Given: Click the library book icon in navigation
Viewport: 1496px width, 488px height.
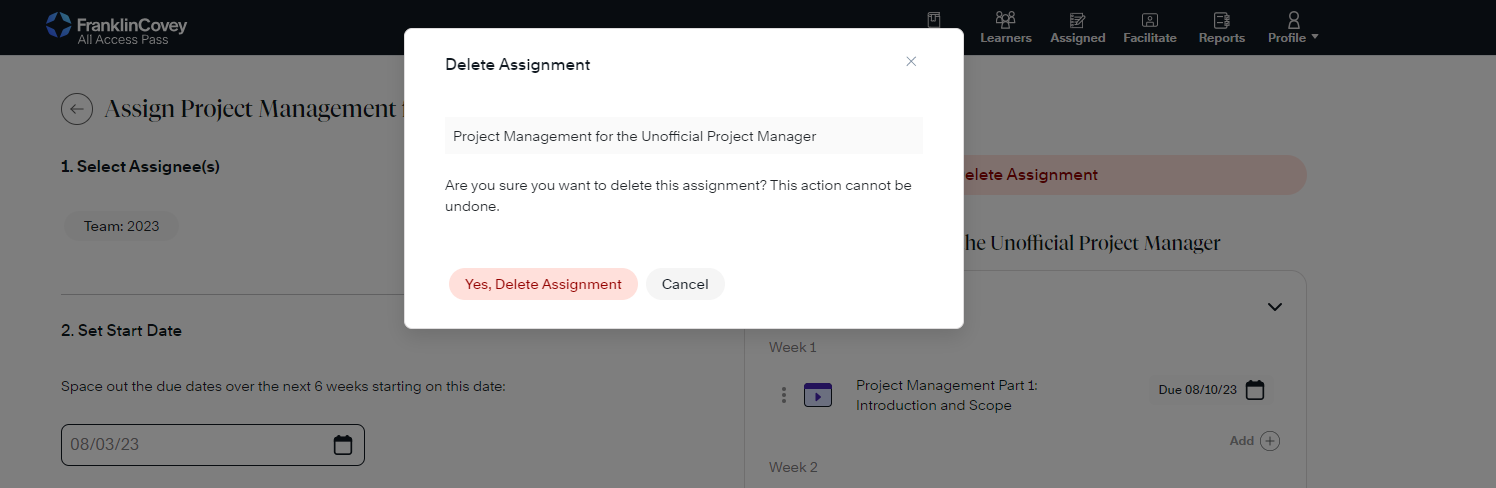Looking at the screenshot, I should click(x=934, y=21).
